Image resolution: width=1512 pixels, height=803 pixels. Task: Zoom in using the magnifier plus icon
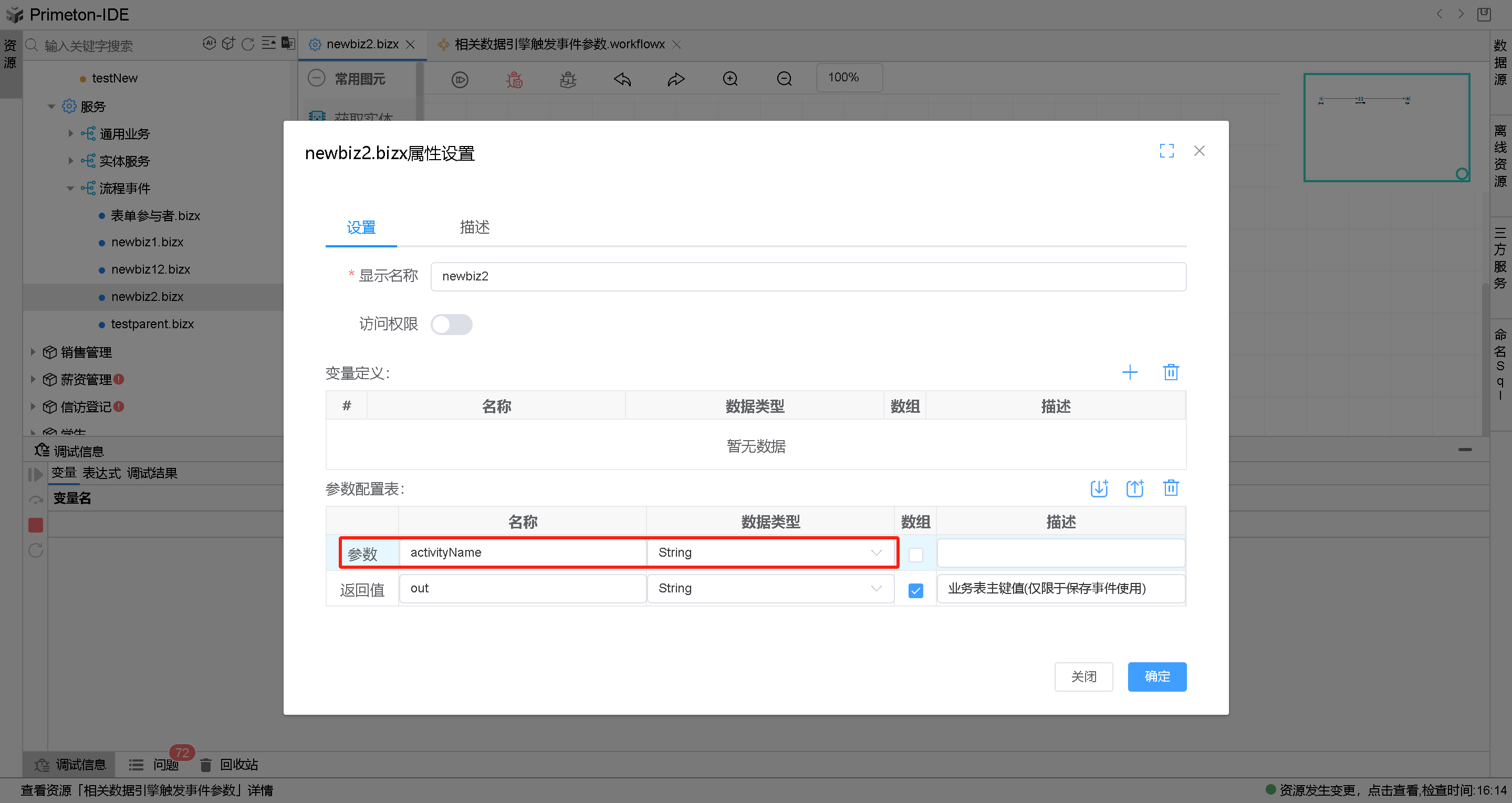tap(729, 78)
